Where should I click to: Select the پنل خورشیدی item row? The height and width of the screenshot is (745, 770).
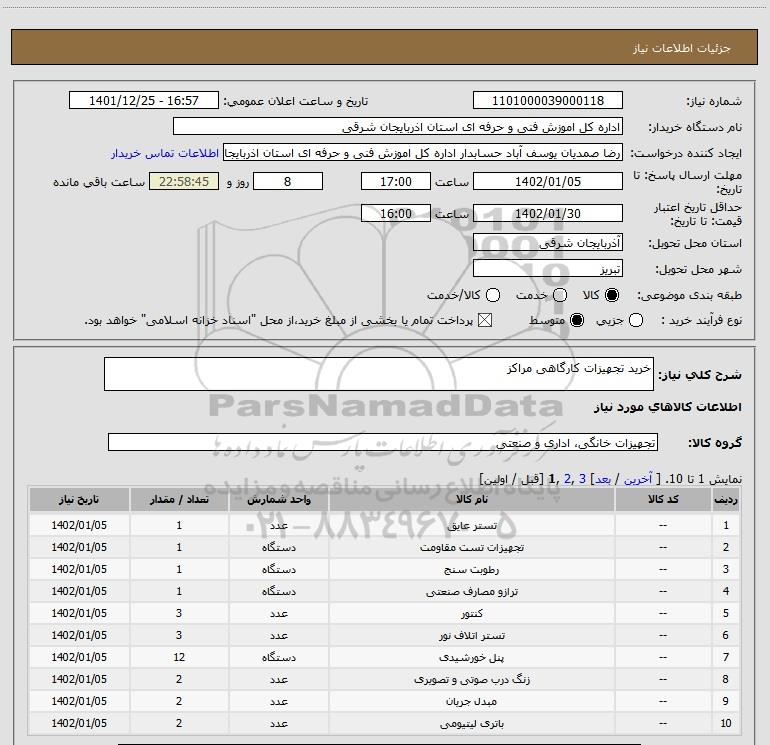pos(384,657)
